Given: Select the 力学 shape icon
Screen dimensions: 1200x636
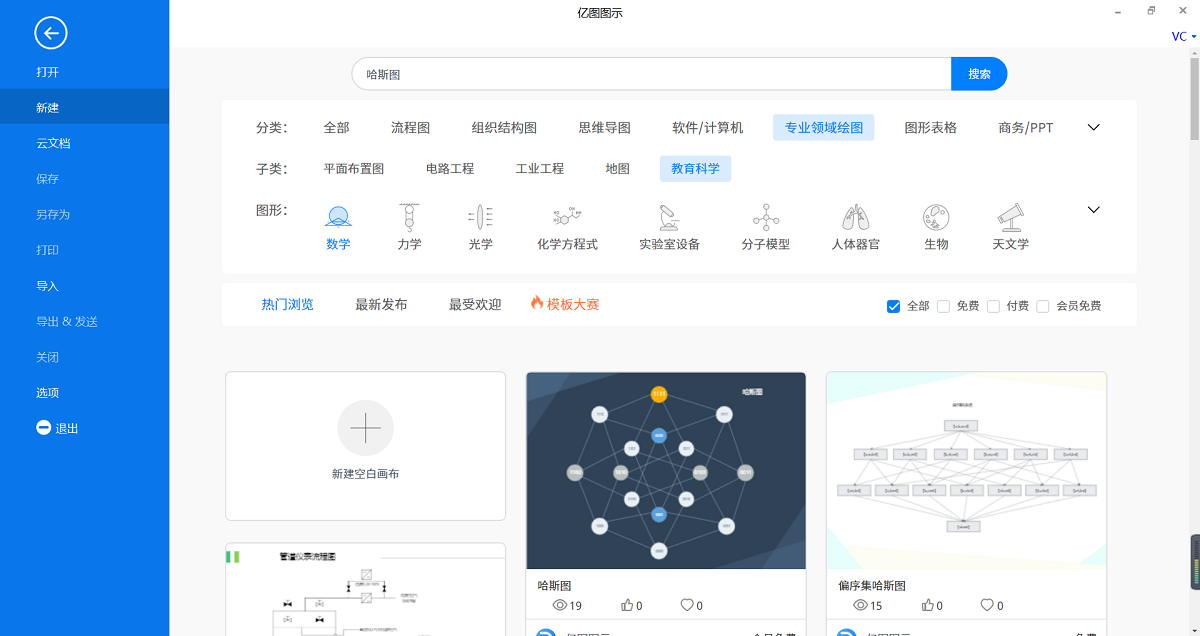Looking at the screenshot, I should click(408, 215).
